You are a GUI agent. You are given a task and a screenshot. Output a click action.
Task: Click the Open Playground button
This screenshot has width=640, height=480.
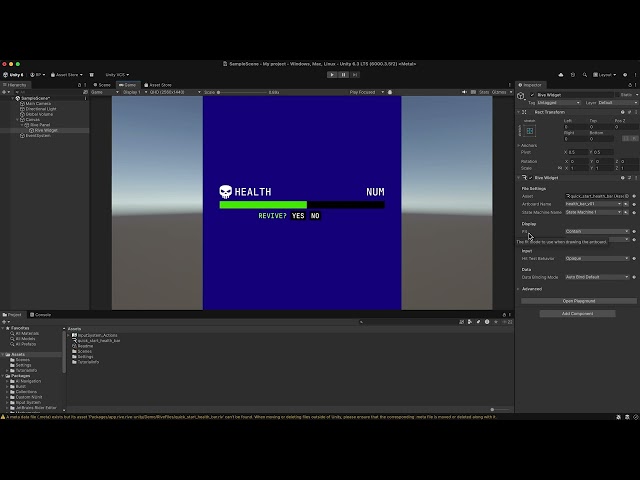(x=579, y=301)
